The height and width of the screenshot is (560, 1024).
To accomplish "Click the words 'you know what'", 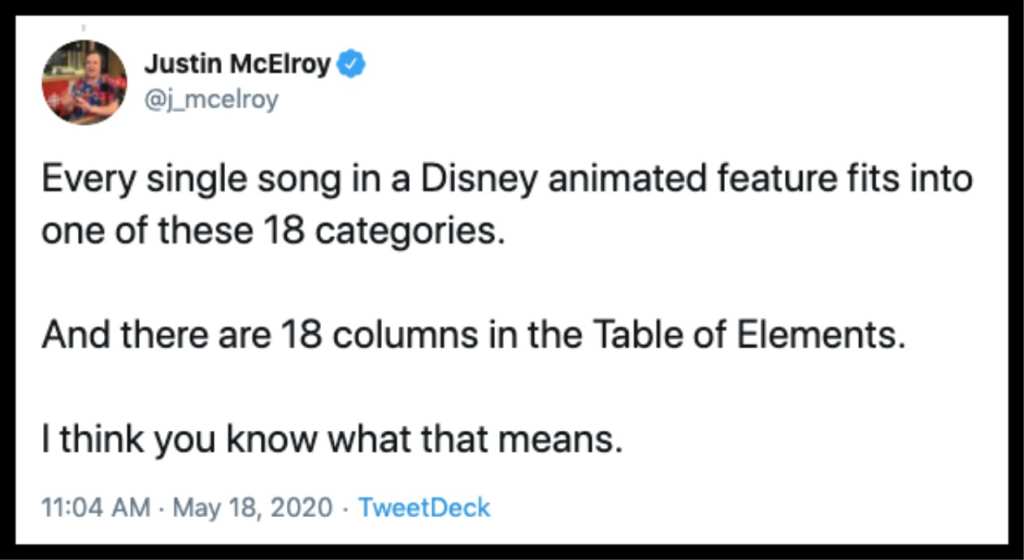I will [285, 440].
